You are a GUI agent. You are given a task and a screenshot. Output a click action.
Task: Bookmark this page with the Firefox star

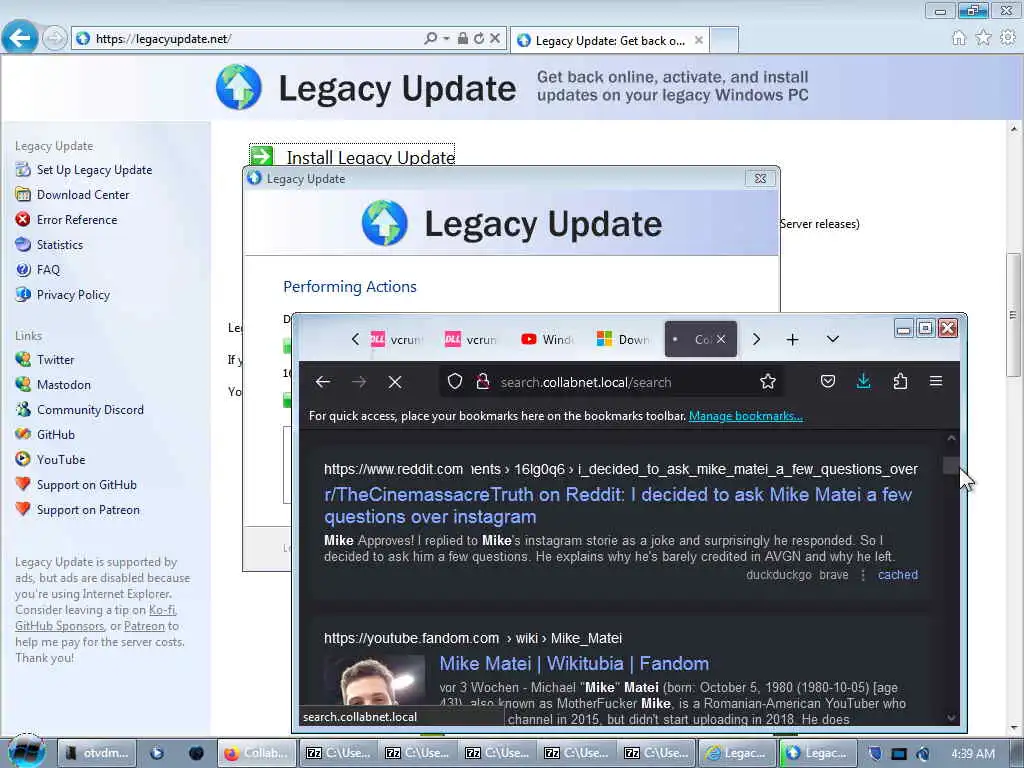(767, 381)
